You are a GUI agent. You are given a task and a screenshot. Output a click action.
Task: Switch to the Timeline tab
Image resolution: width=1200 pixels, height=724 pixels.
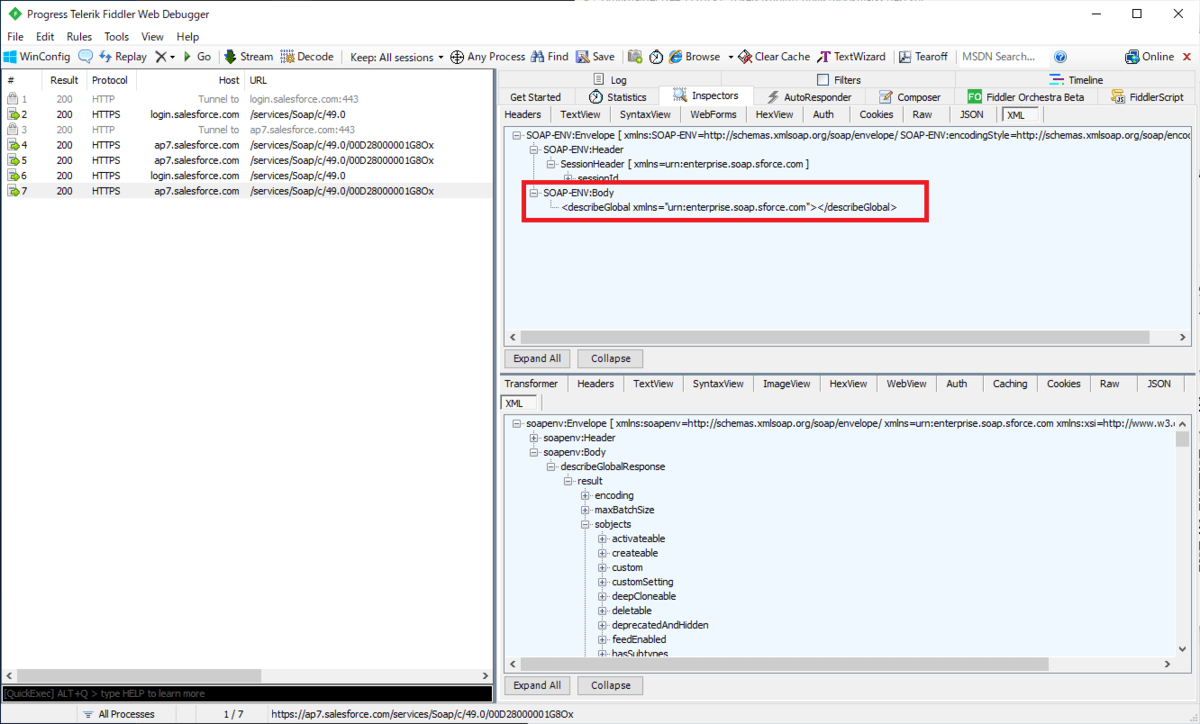(x=1076, y=80)
